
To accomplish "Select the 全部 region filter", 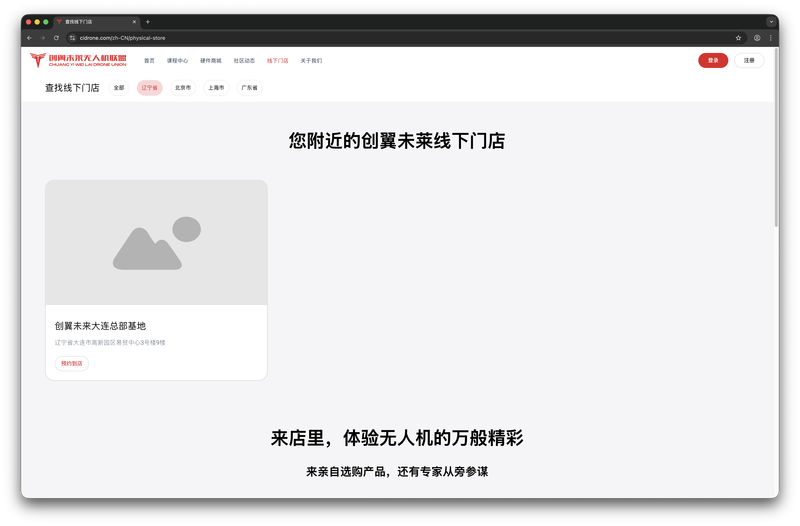I will 119,88.
